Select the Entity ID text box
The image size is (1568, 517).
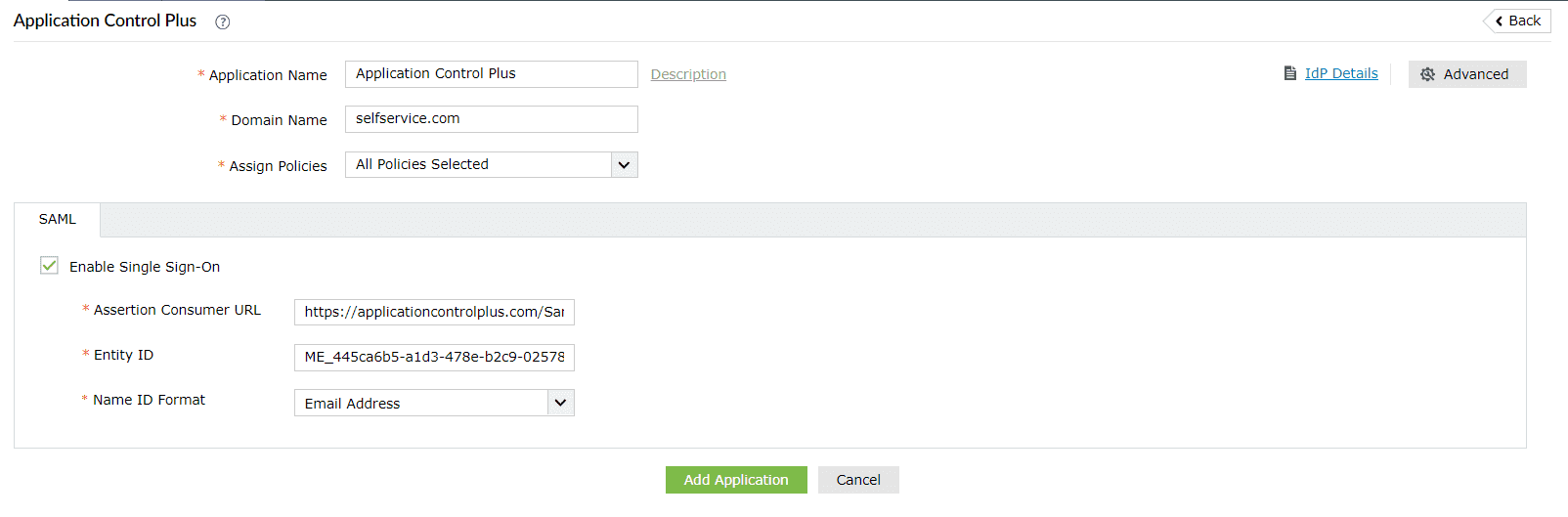pos(434,358)
